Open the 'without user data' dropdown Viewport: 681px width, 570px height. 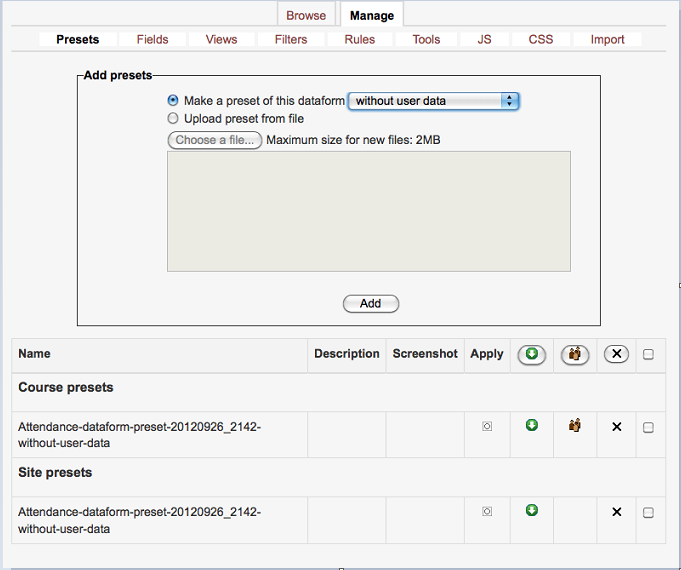tap(433, 101)
